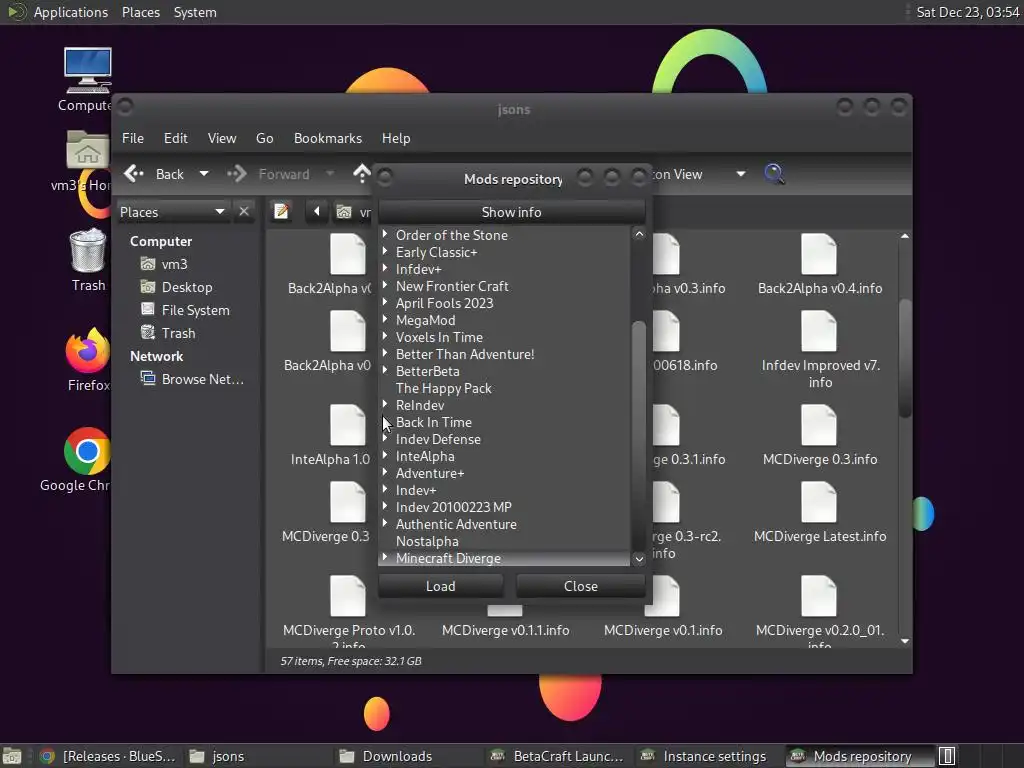Select the MCDiverge 0.3.info file icon

coord(819,425)
